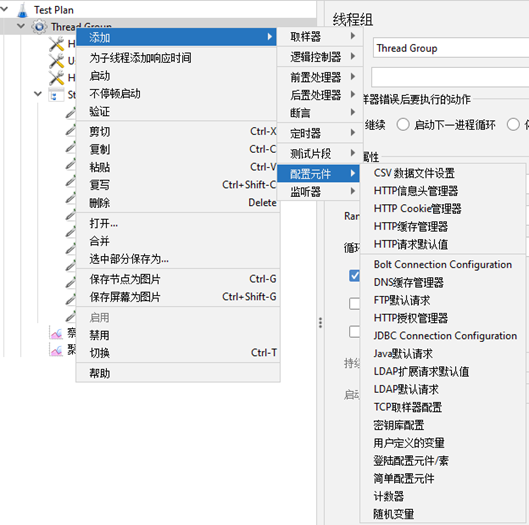This screenshot has width=529, height=525.
Task: Click the panel splitter dots handle
Action: point(320,323)
